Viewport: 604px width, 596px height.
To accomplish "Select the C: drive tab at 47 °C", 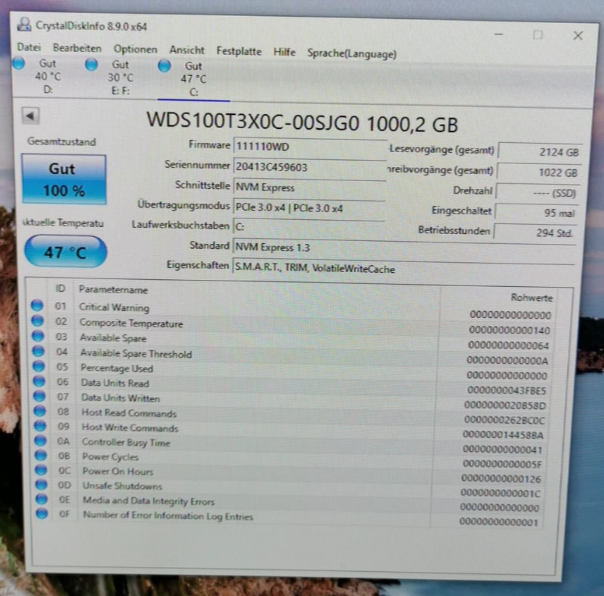I will point(193,79).
